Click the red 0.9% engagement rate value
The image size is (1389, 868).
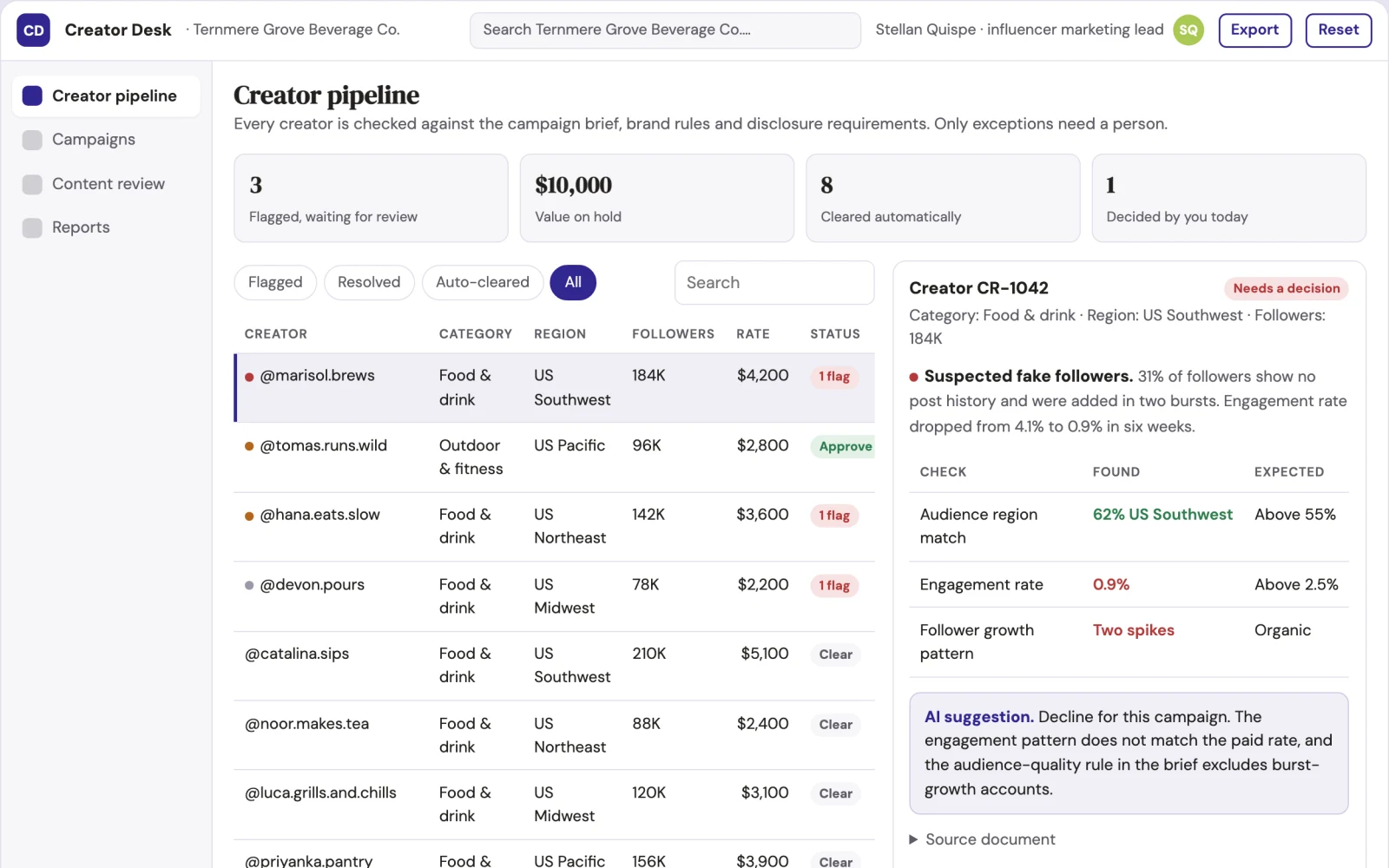click(x=1110, y=585)
